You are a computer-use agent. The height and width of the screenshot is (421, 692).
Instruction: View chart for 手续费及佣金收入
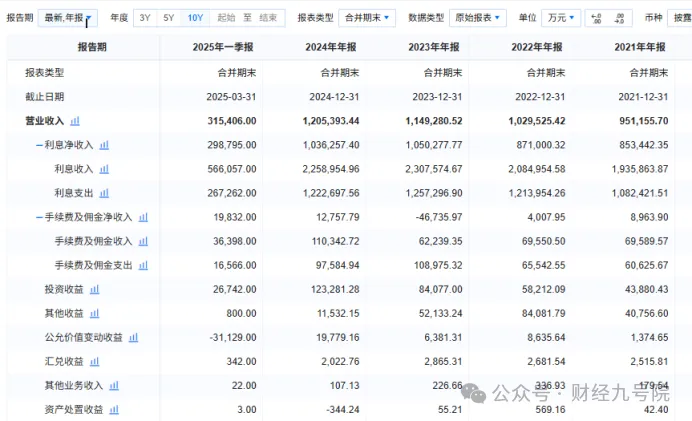(143, 241)
